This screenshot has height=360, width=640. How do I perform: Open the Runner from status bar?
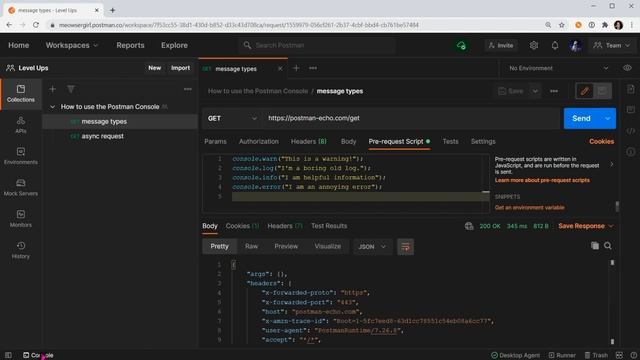coord(562,355)
